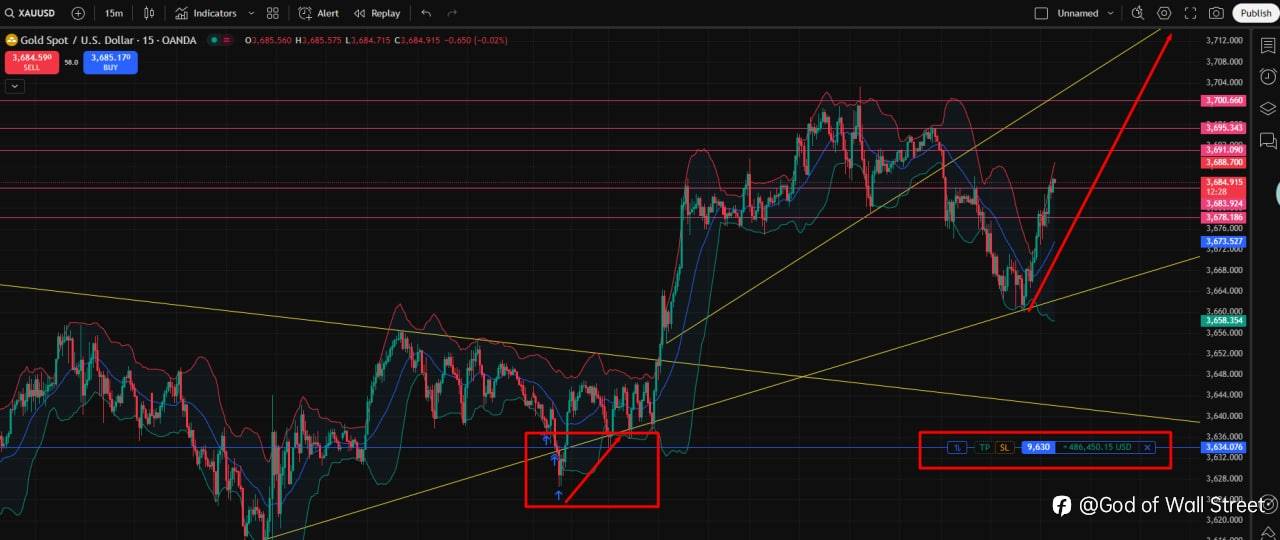The width and height of the screenshot is (1280, 540).
Task: Close the position with X button
Action: (x=1147, y=447)
